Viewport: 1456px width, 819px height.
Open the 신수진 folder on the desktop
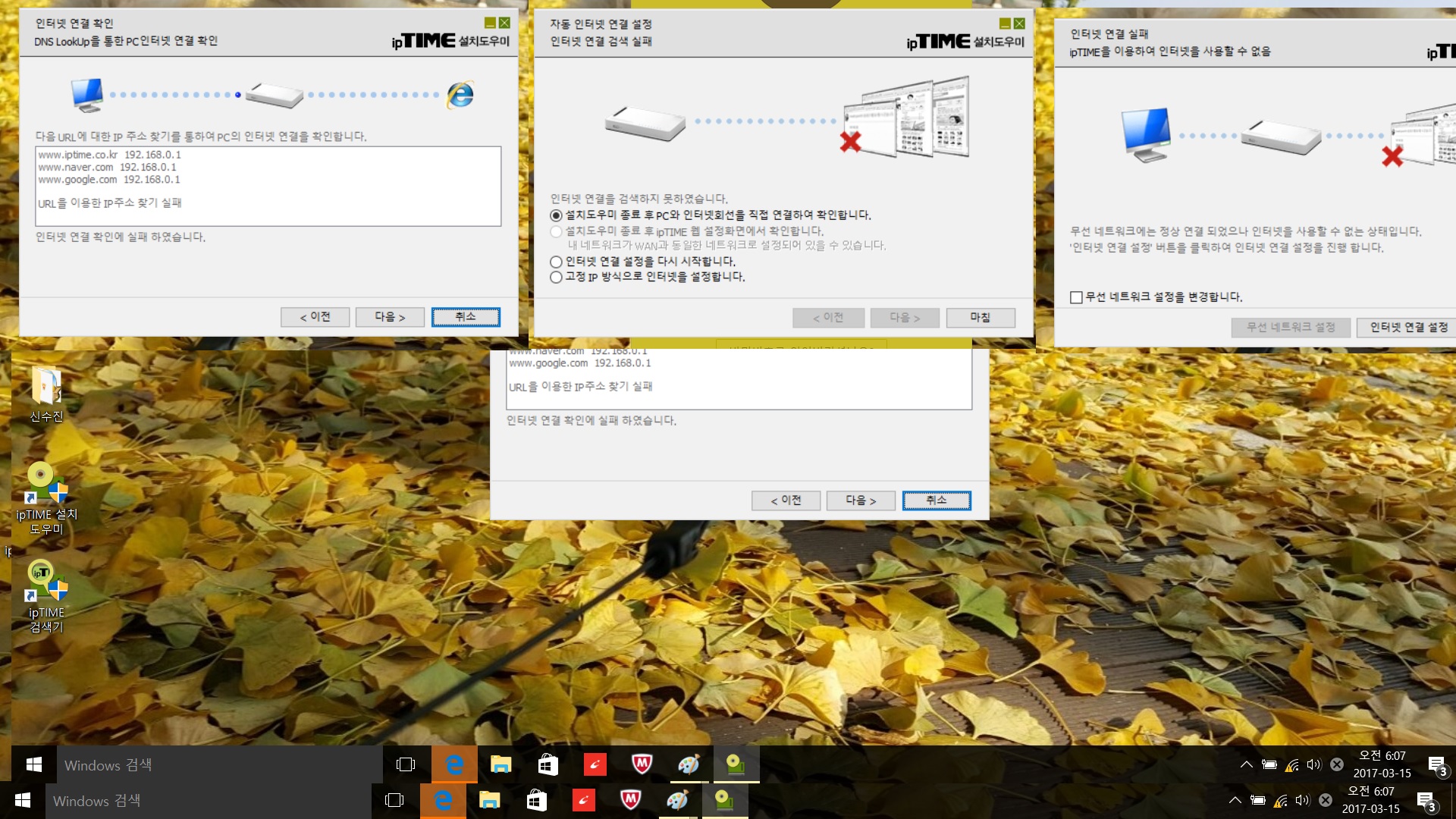tap(46, 394)
